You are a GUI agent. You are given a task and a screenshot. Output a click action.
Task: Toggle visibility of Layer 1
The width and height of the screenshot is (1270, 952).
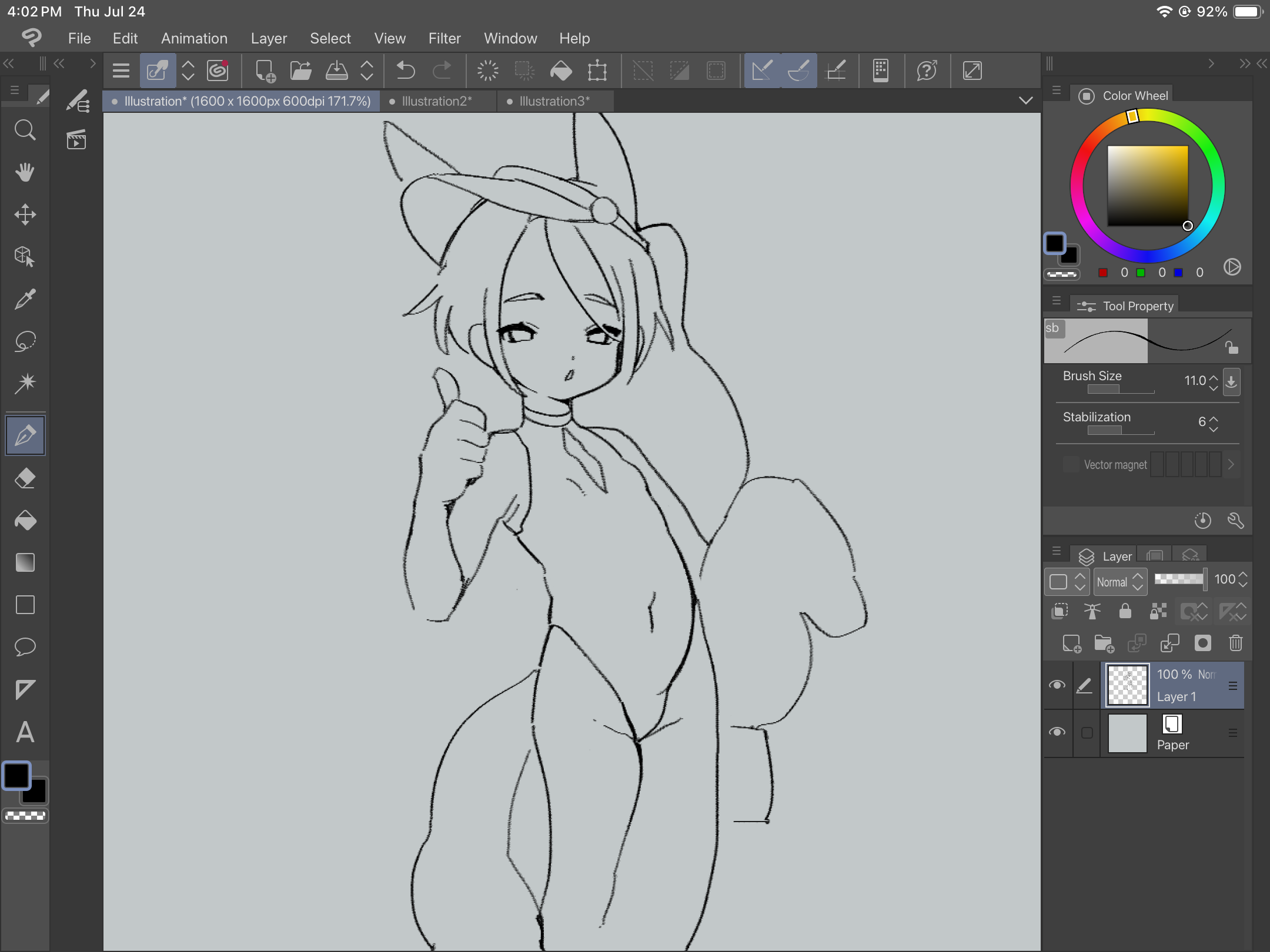(1057, 685)
